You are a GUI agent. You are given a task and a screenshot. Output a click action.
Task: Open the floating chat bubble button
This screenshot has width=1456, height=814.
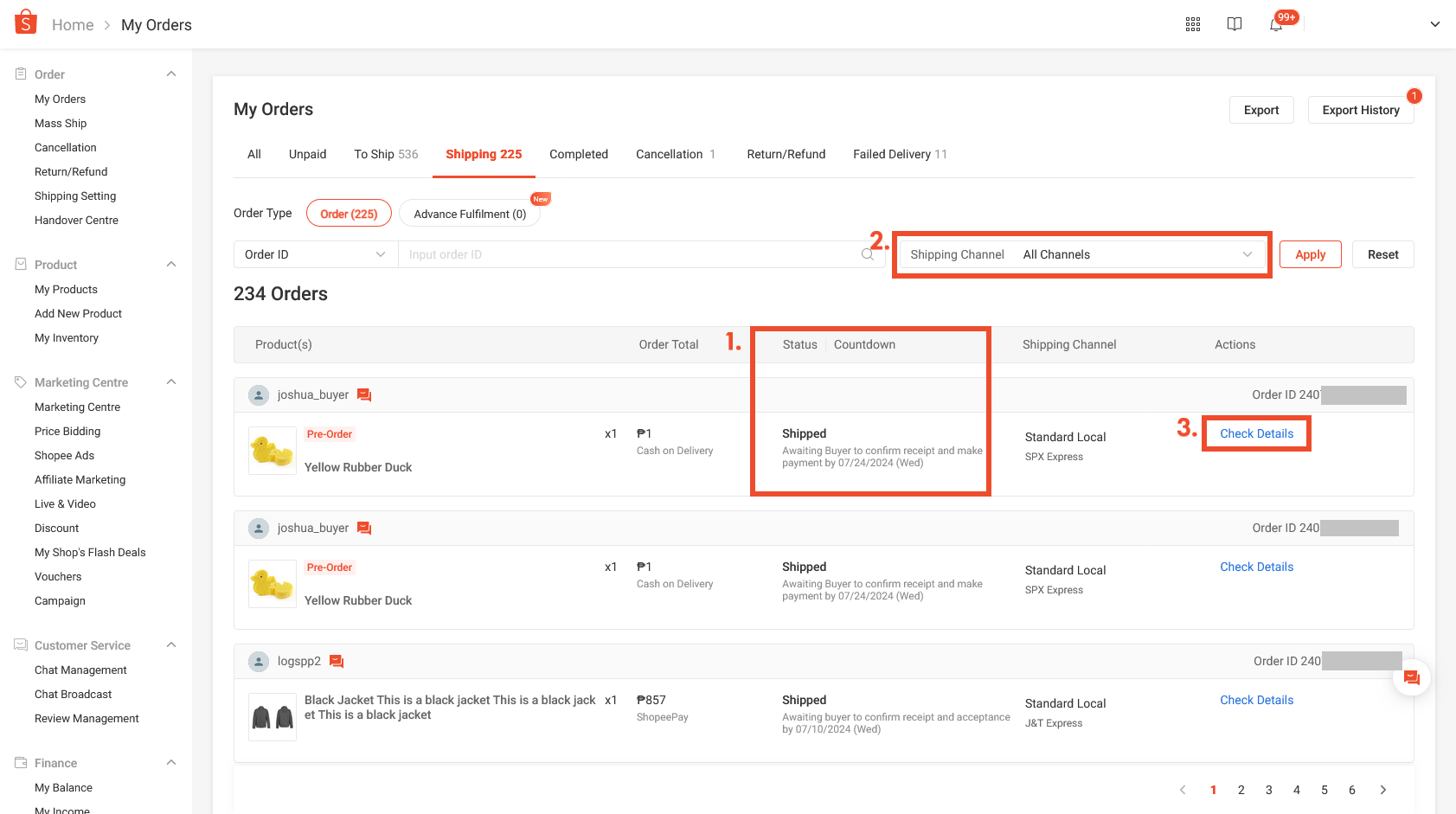(1412, 678)
